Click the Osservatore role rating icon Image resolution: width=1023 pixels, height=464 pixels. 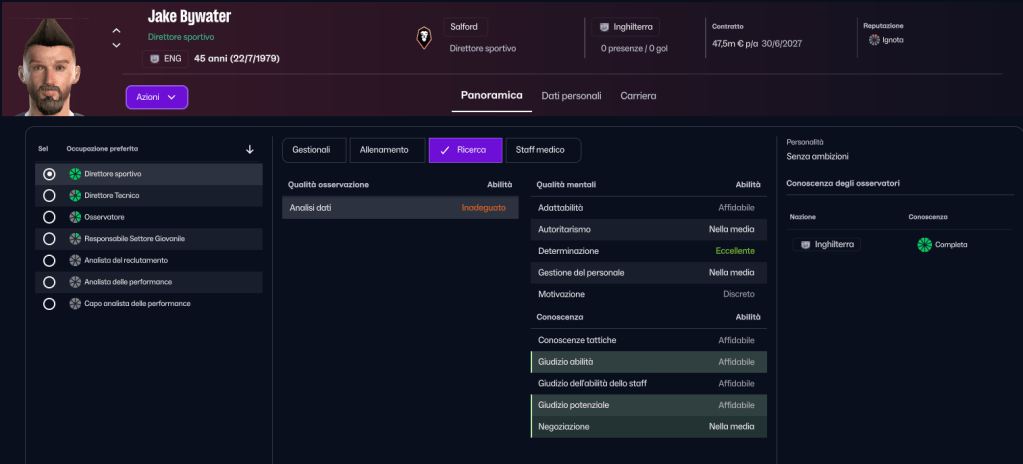(75, 217)
